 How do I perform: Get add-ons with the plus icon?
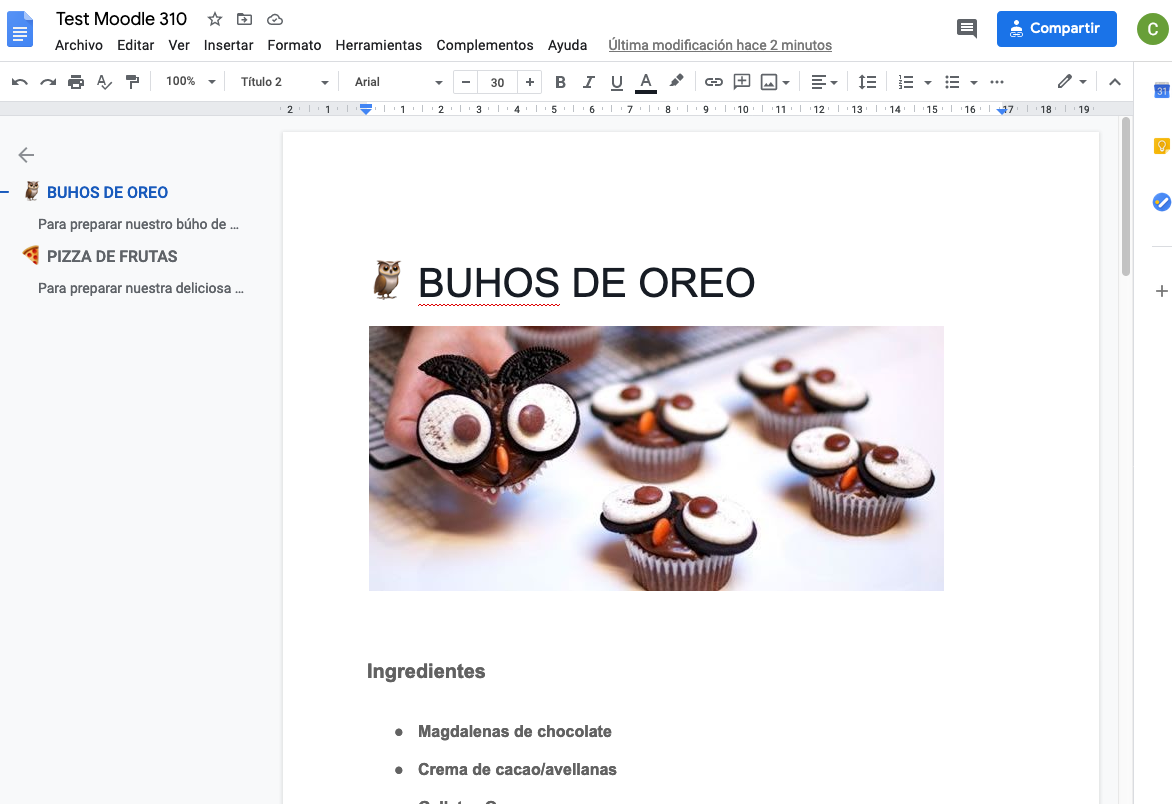1162,291
